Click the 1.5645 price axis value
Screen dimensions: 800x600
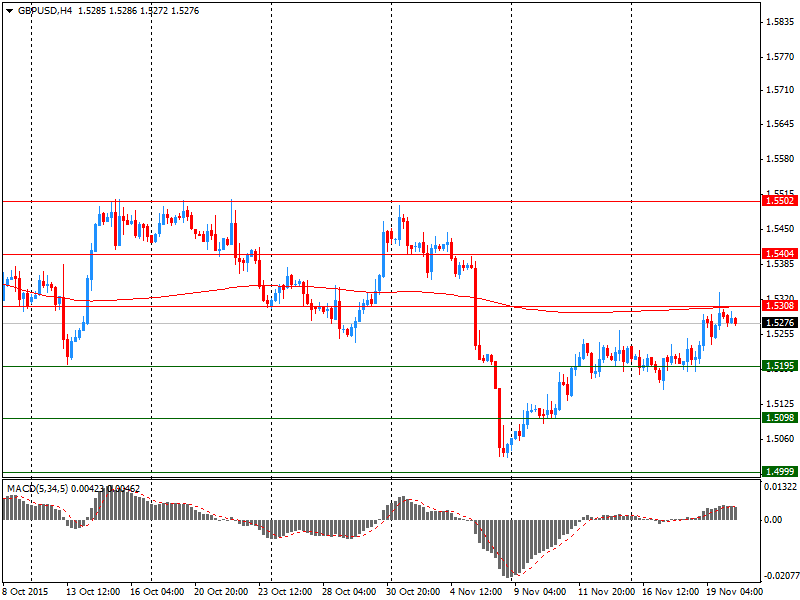click(x=780, y=124)
